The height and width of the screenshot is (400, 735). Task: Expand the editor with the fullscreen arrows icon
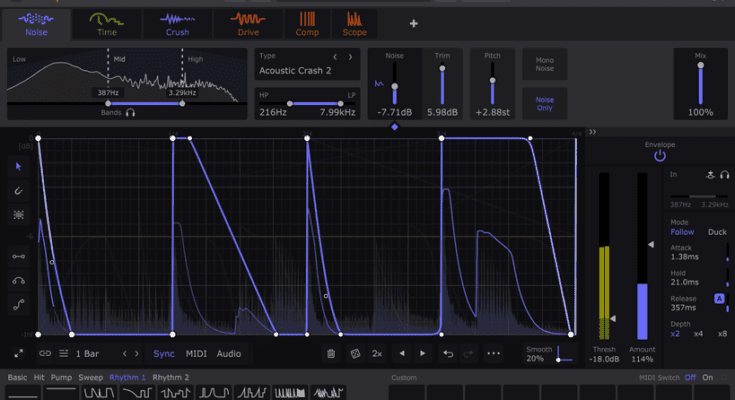(18, 353)
